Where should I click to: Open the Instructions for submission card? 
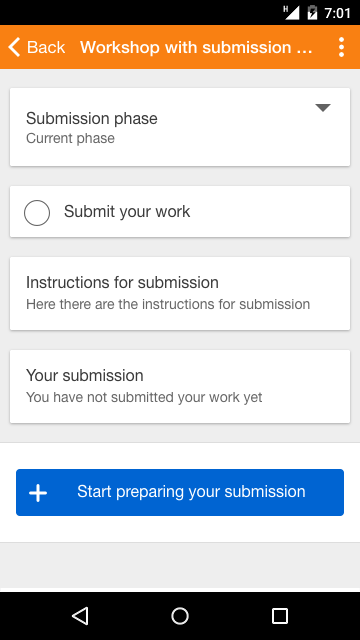pyautogui.click(x=180, y=293)
